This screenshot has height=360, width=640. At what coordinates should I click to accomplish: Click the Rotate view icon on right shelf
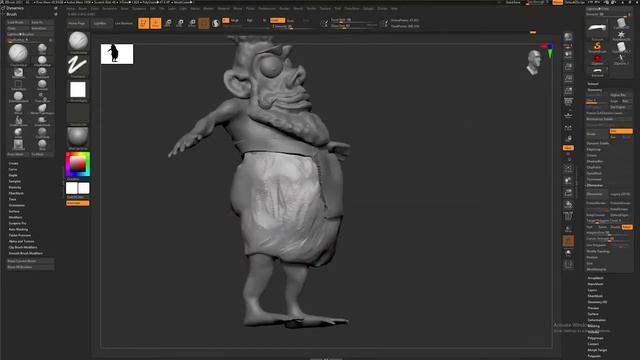[x=568, y=204]
